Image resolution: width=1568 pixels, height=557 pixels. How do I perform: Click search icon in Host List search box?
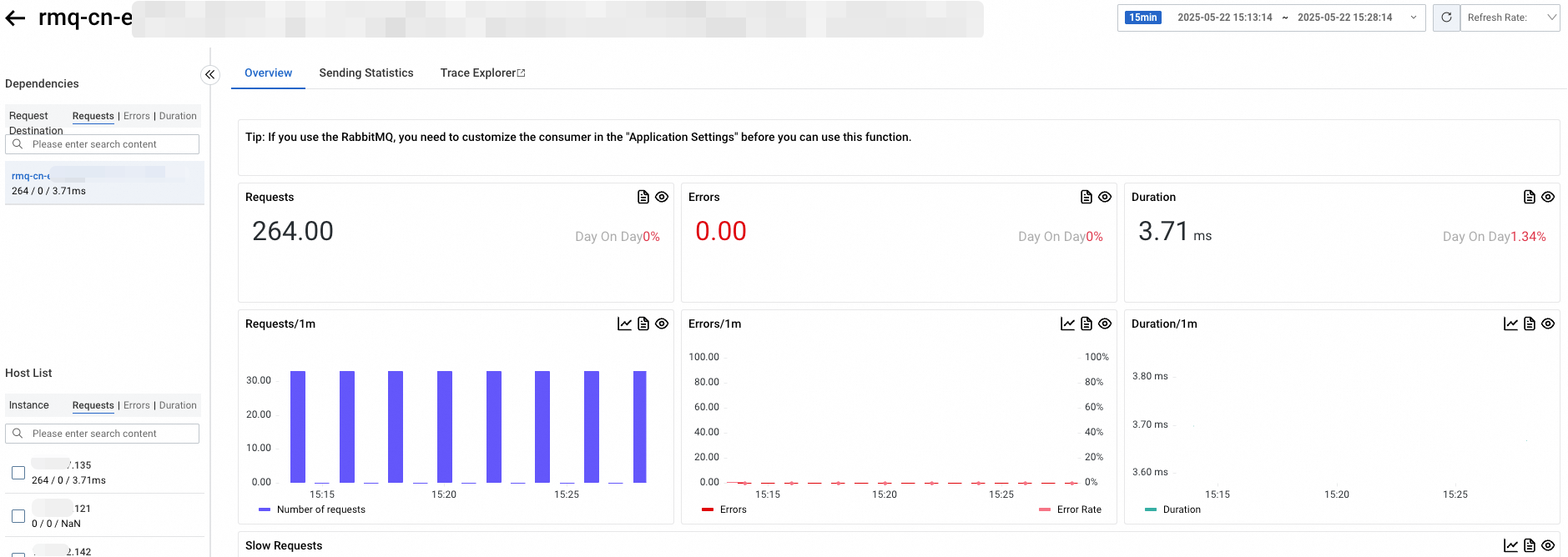click(x=18, y=434)
